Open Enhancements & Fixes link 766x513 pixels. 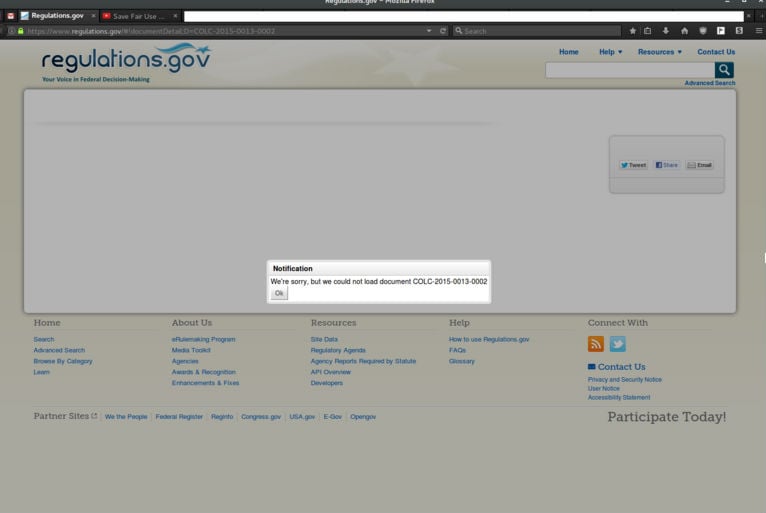click(x=205, y=383)
